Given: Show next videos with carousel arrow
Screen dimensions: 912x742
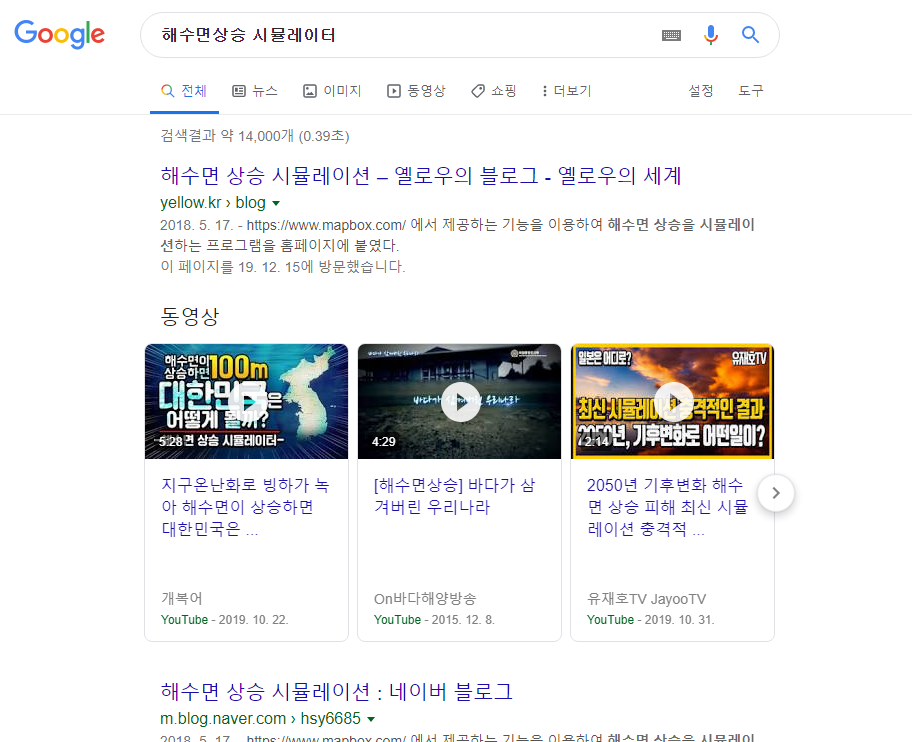Looking at the screenshot, I should (776, 493).
